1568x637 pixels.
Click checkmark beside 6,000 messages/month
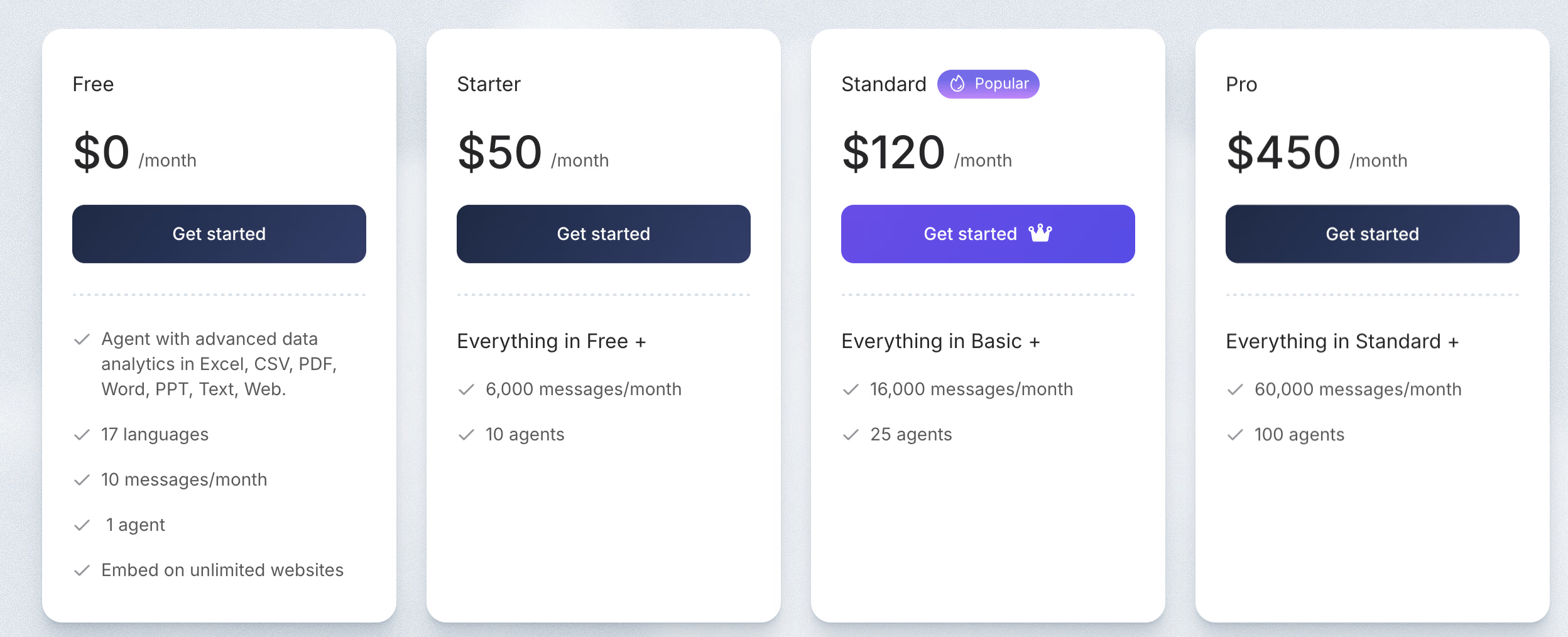[466, 389]
